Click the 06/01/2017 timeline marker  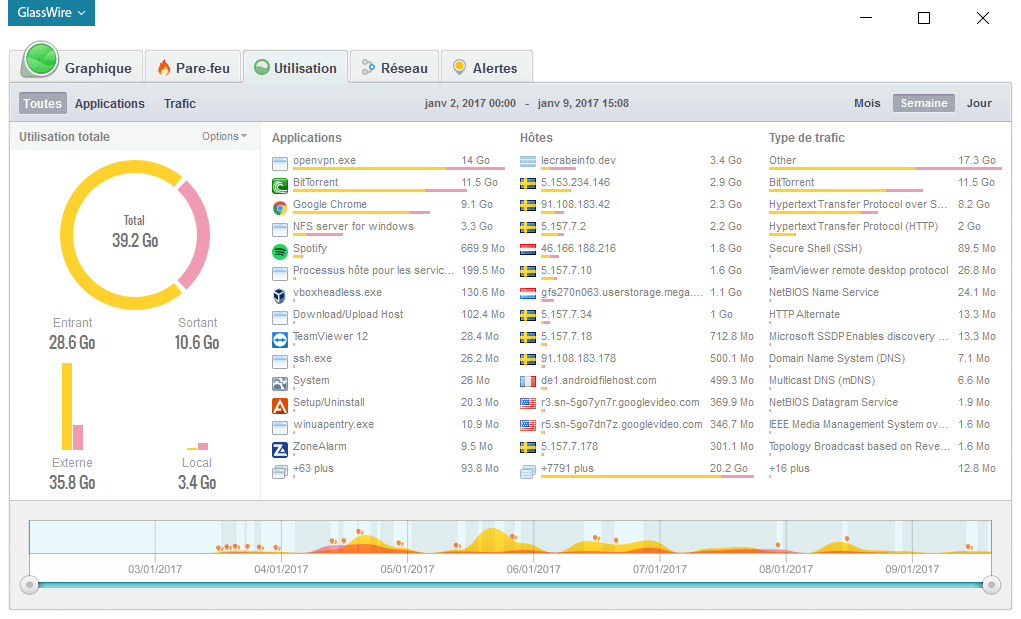(533, 569)
